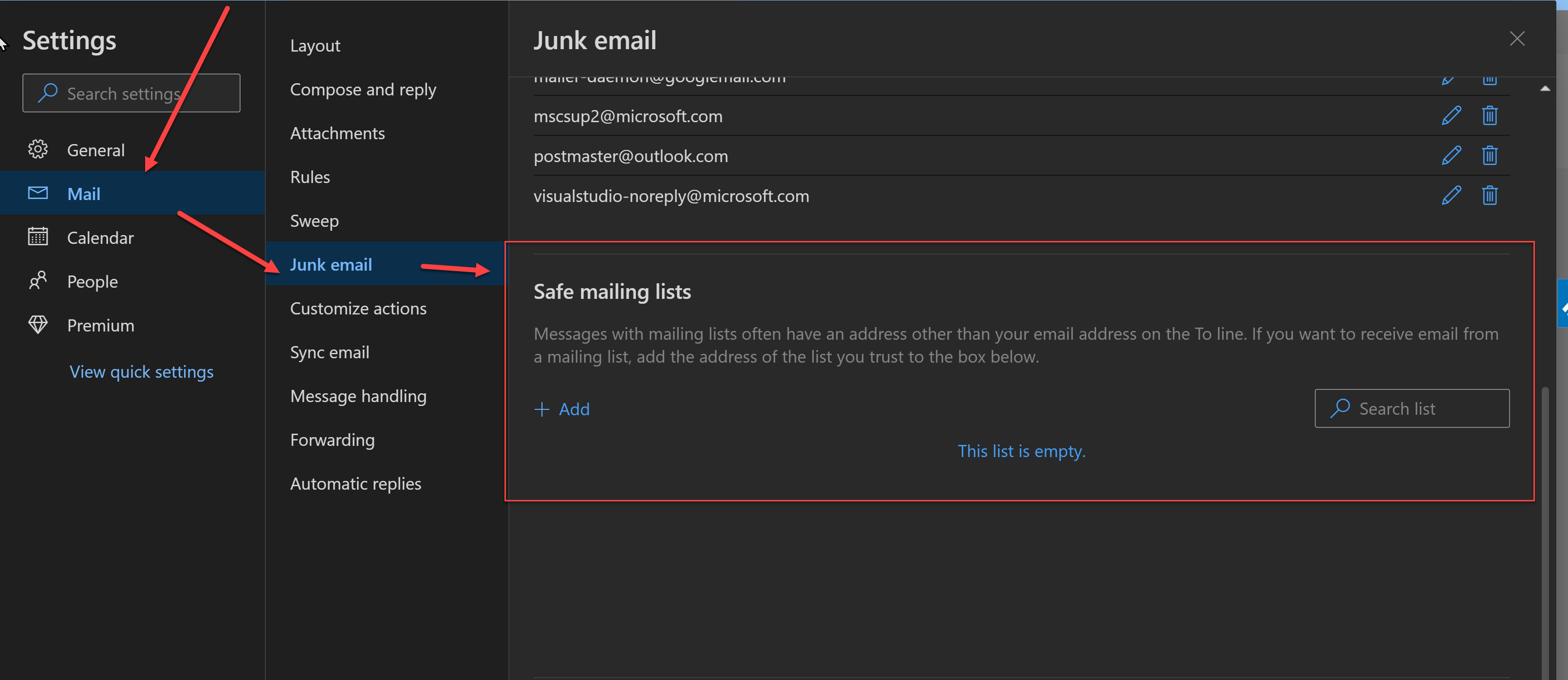Select the Calendar settings icon
Screen dimensions: 1568x680
coord(38,237)
